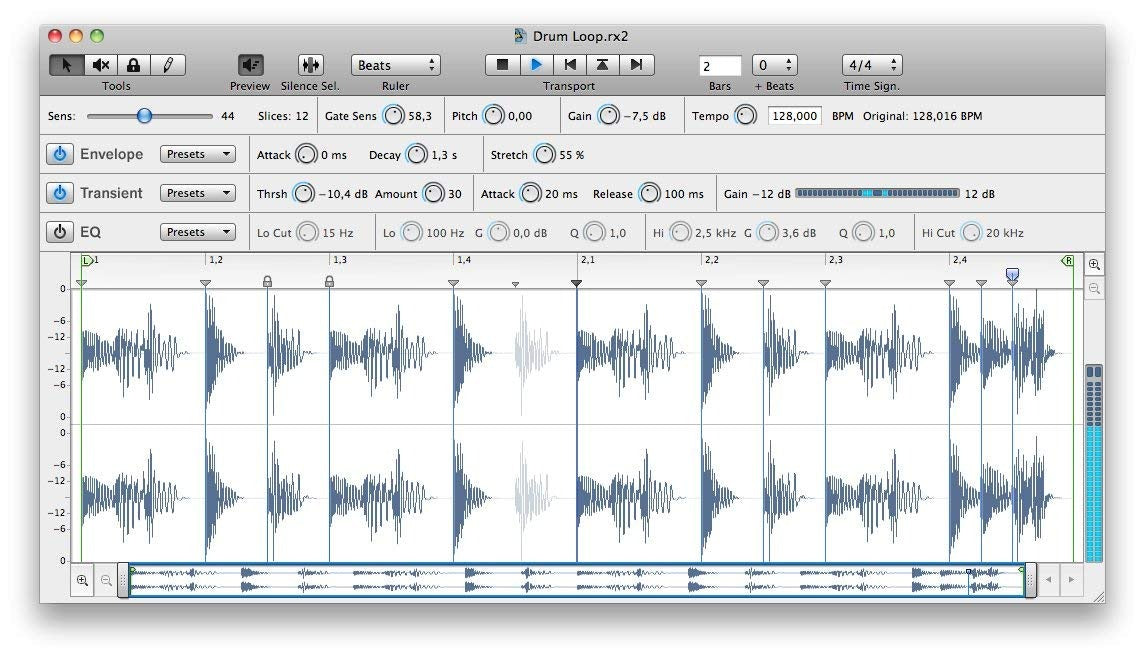Open the EQ Presets menu
The image size is (1145, 658).
(x=198, y=232)
